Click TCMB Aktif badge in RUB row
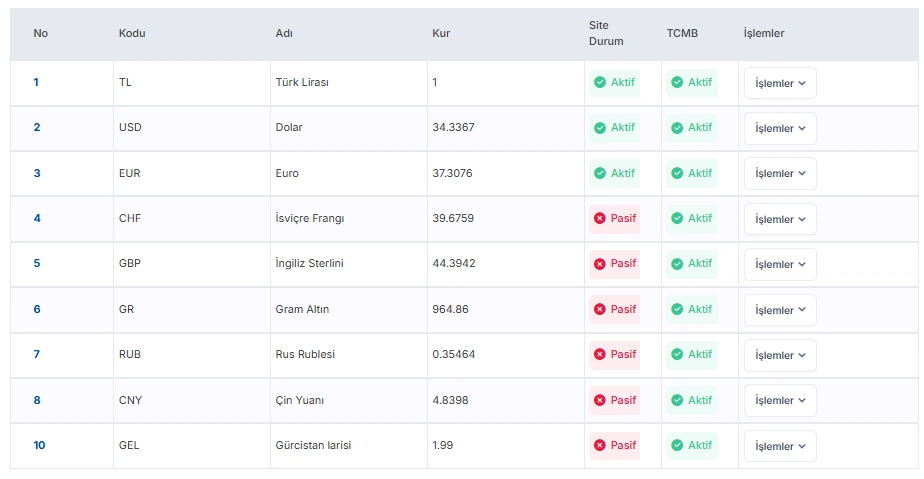 (x=692, y=354)
